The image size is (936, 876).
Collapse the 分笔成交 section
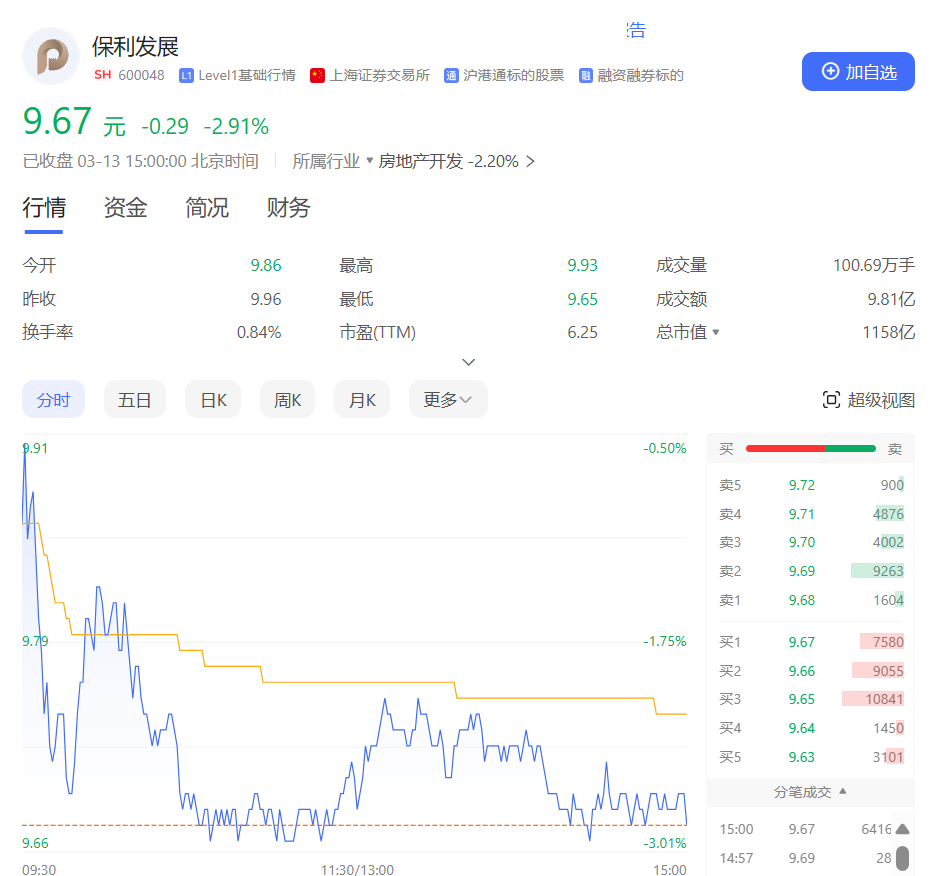(x=810, y=792)
